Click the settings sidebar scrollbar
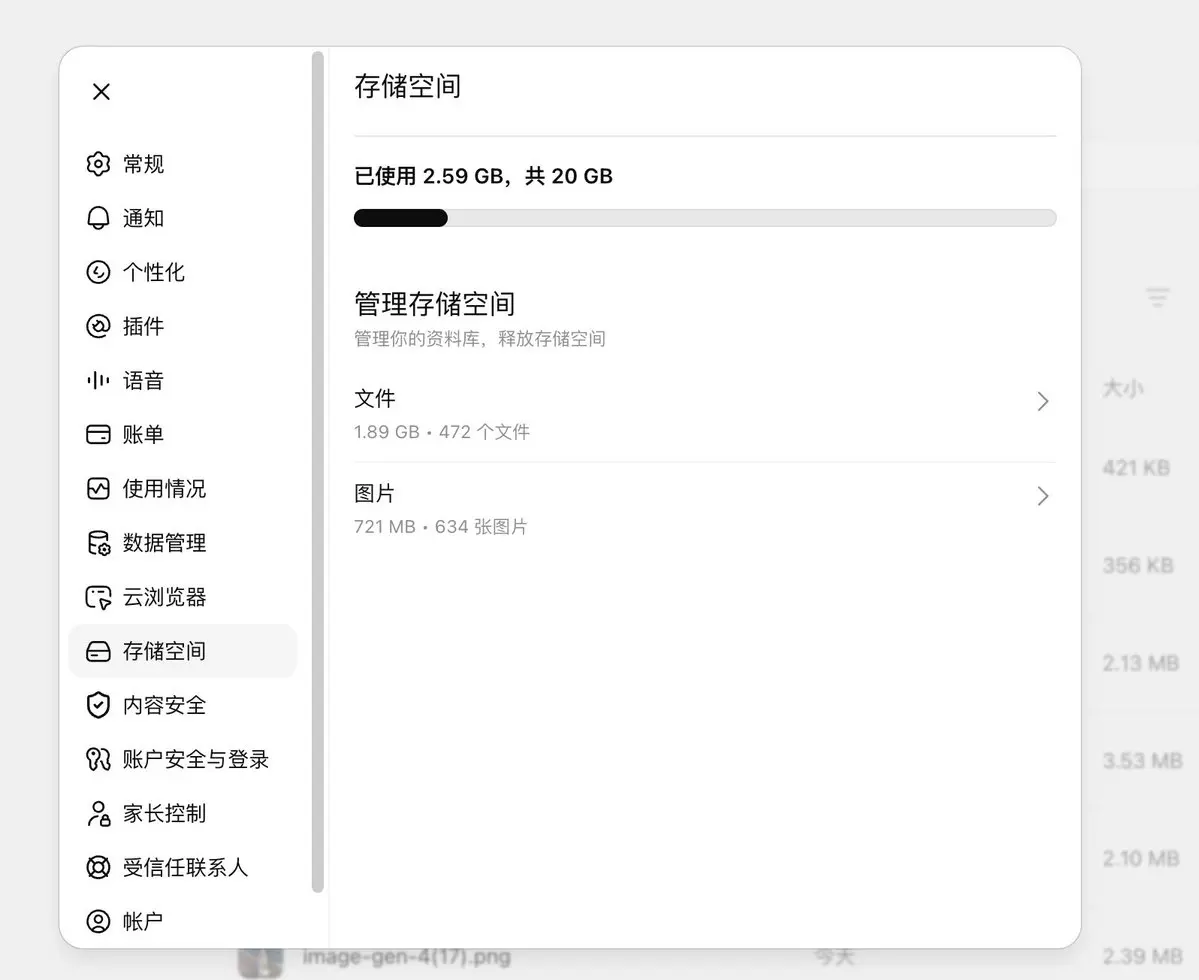 [x=318, y=472]
